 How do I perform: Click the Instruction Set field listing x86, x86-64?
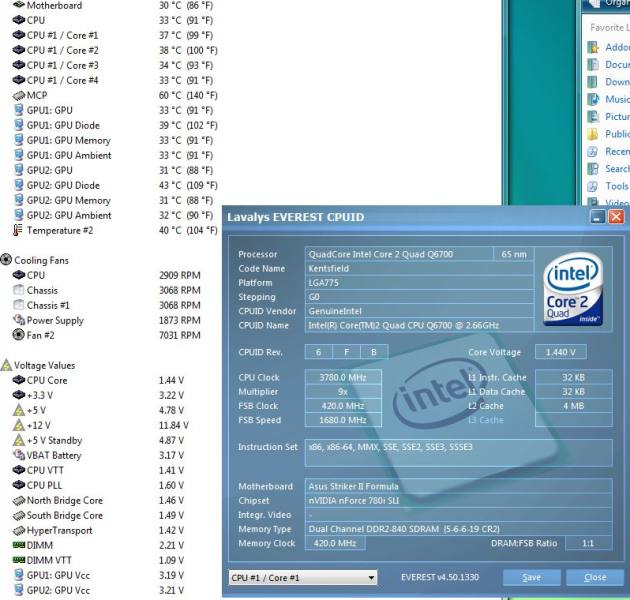click(x=458, y=453)
